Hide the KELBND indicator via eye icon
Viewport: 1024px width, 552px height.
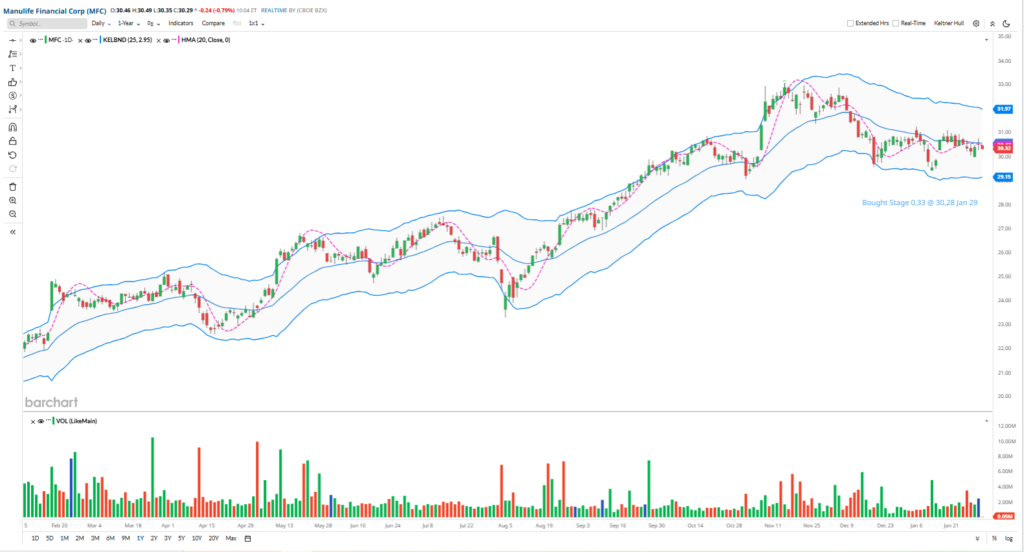(89, 40)
